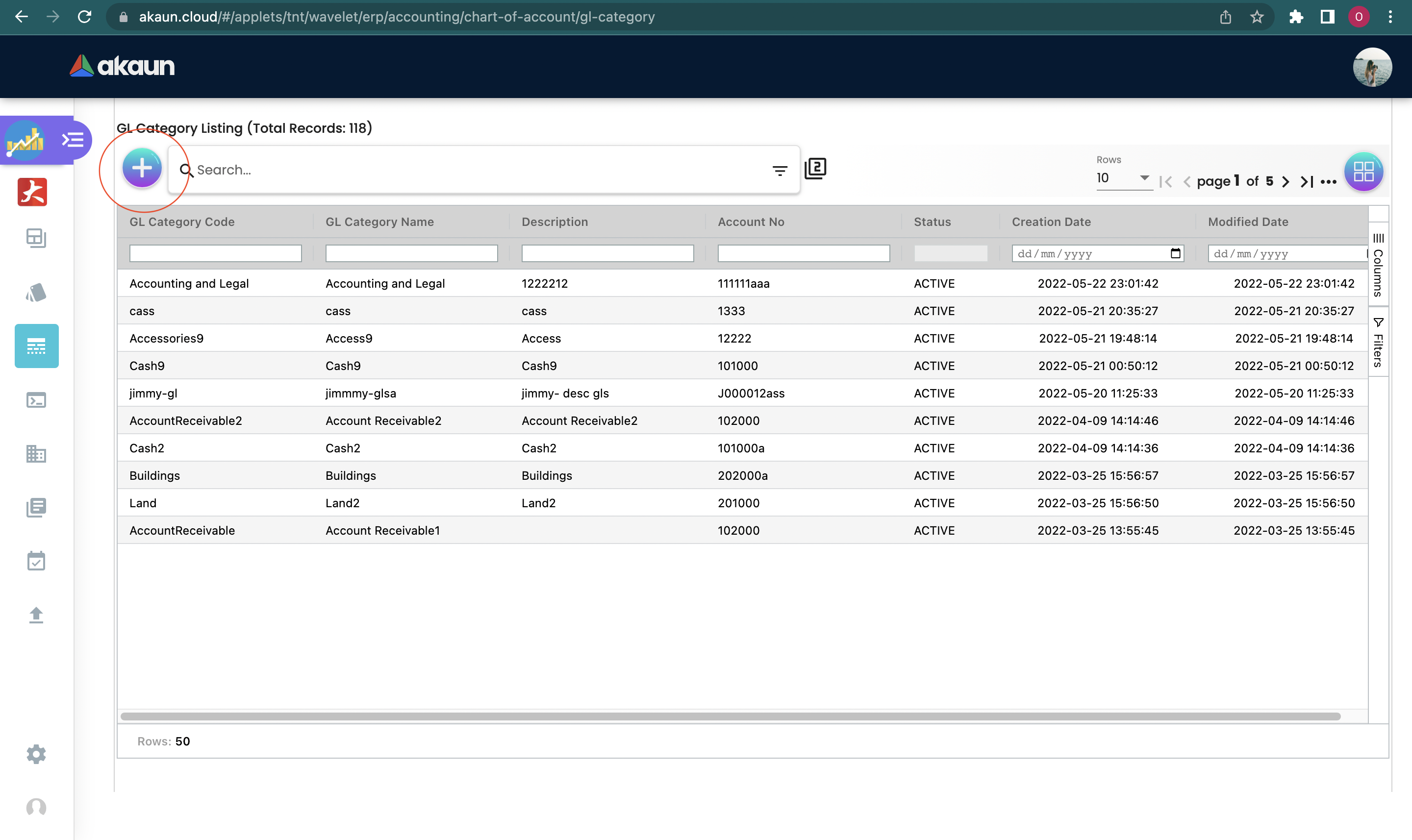Screen dimensions: 1412x840
Task: Open the settings gear in sidebar
Action: coord(36,754)
